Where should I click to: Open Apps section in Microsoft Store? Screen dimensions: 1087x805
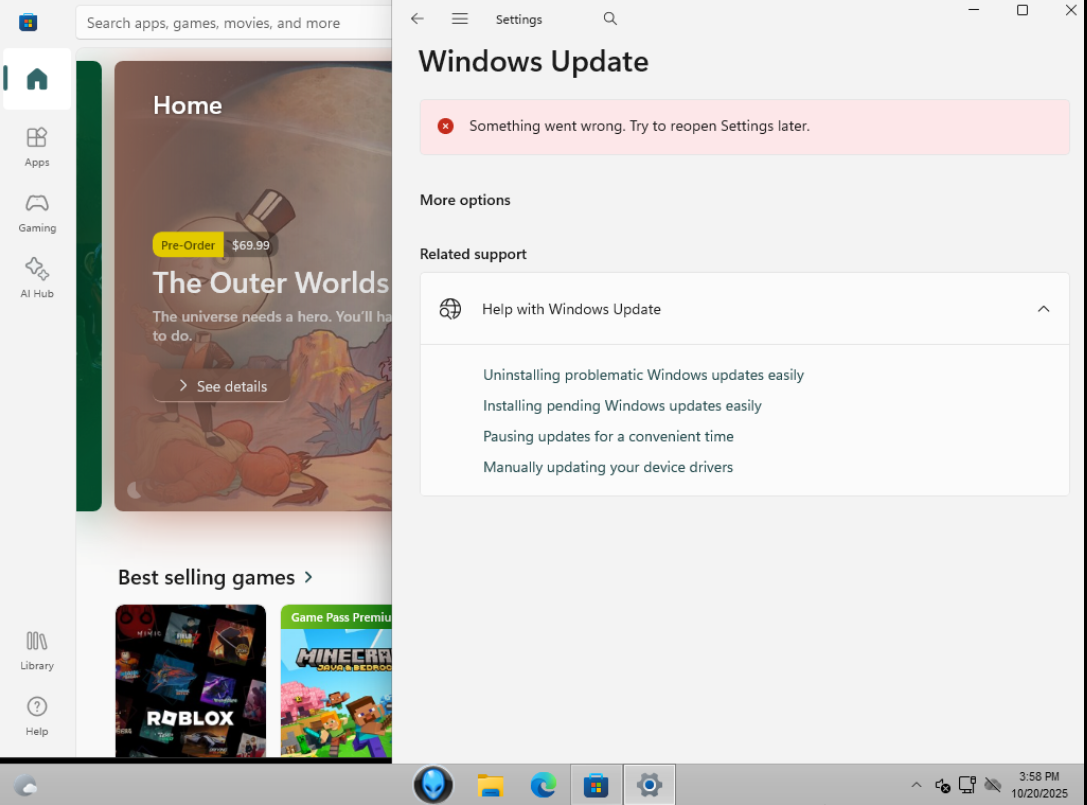[x=37, y=146]
